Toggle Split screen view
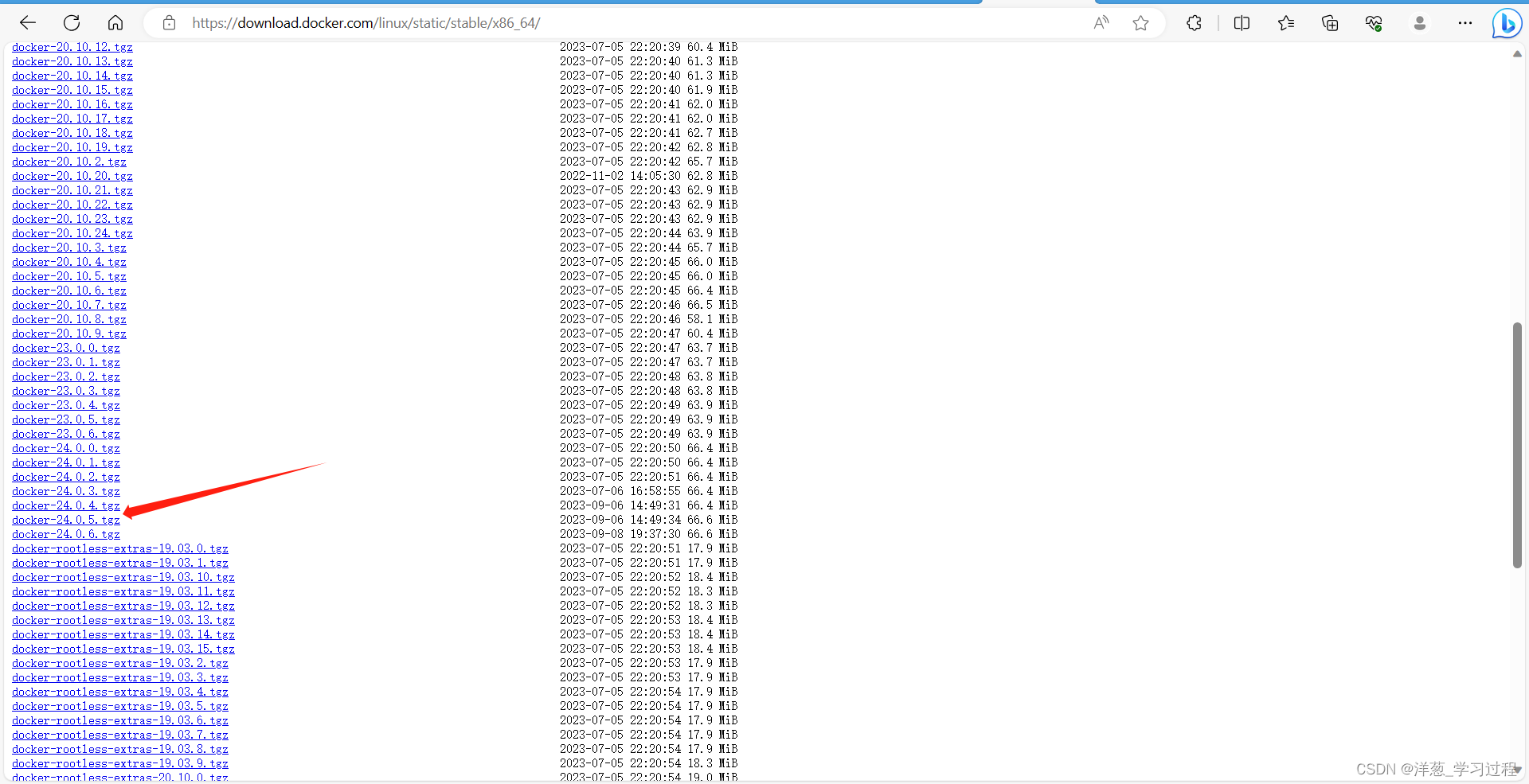Viewport: 1529px width, 784px height. click(1242, 23)
